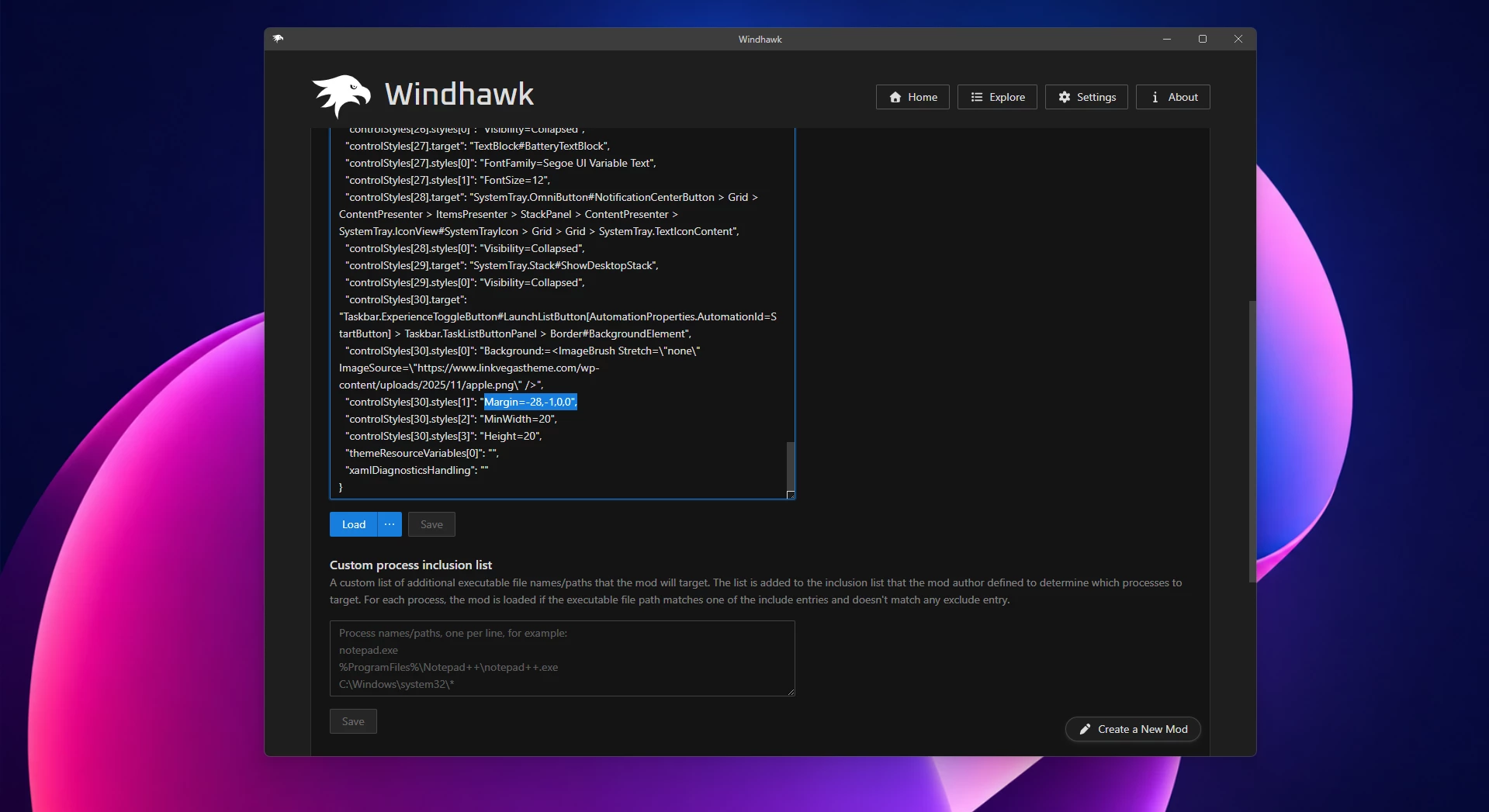The height and width of the screenshot is (812, 1489).
Task: Close the Windhawk window
Action: 1238,39
